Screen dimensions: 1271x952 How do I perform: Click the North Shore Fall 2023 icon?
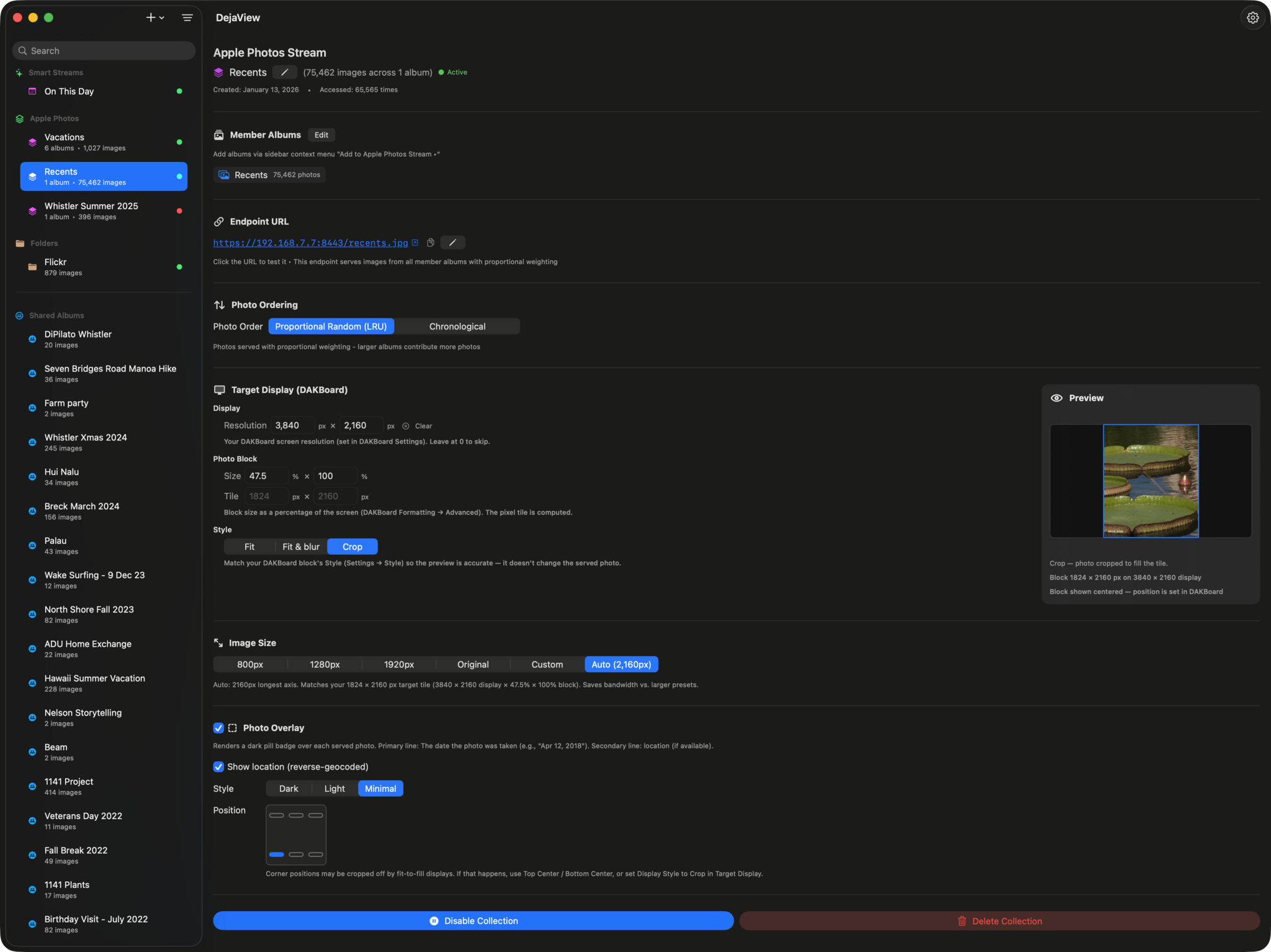click(32, 614)
